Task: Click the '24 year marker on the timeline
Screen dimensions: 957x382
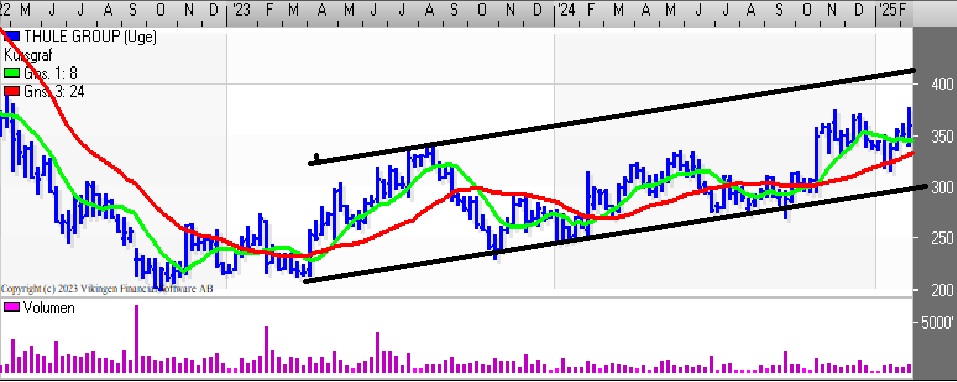Action: tap(566, 10)
